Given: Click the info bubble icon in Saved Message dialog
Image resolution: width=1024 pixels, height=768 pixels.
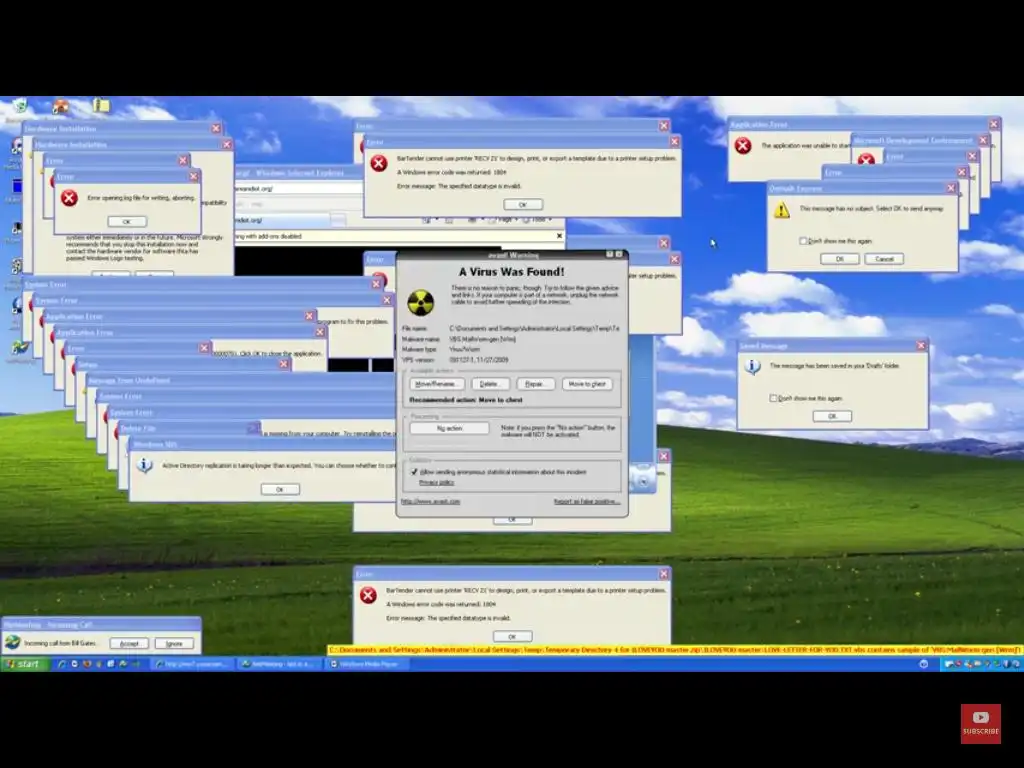Looking at the screenshot, I should tap(752, 366).
